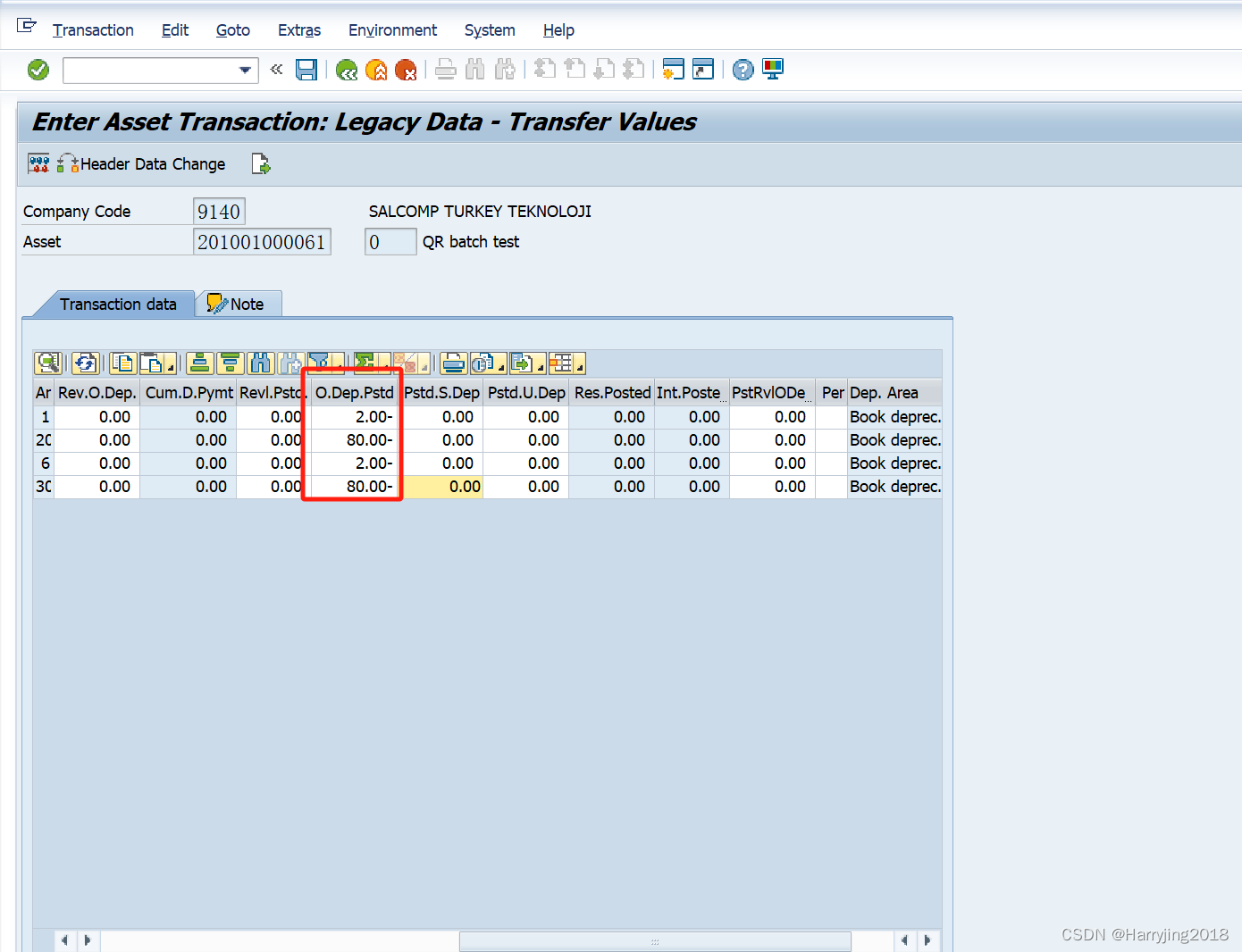Click the red Cancel icon
1242x952 pixels.
(406, 70)
